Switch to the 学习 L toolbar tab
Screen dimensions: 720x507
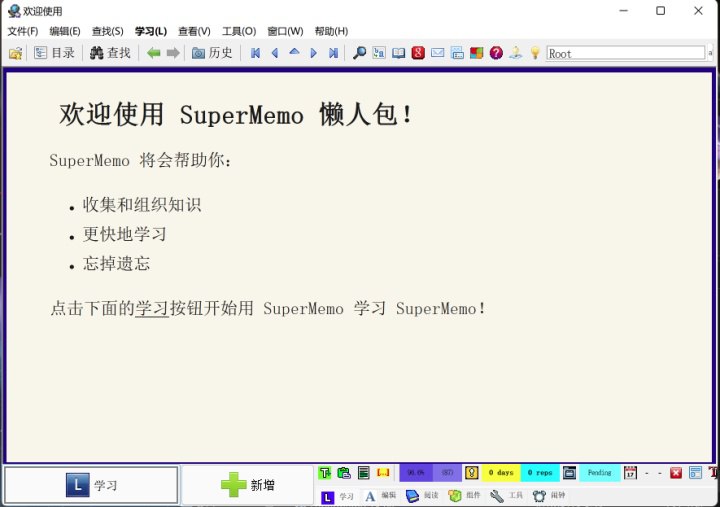338,496
